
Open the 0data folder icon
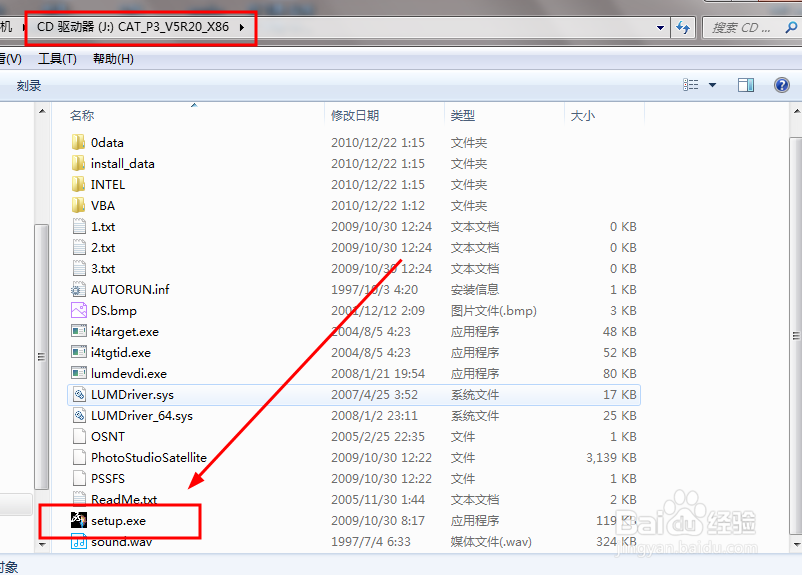(78, 142)
